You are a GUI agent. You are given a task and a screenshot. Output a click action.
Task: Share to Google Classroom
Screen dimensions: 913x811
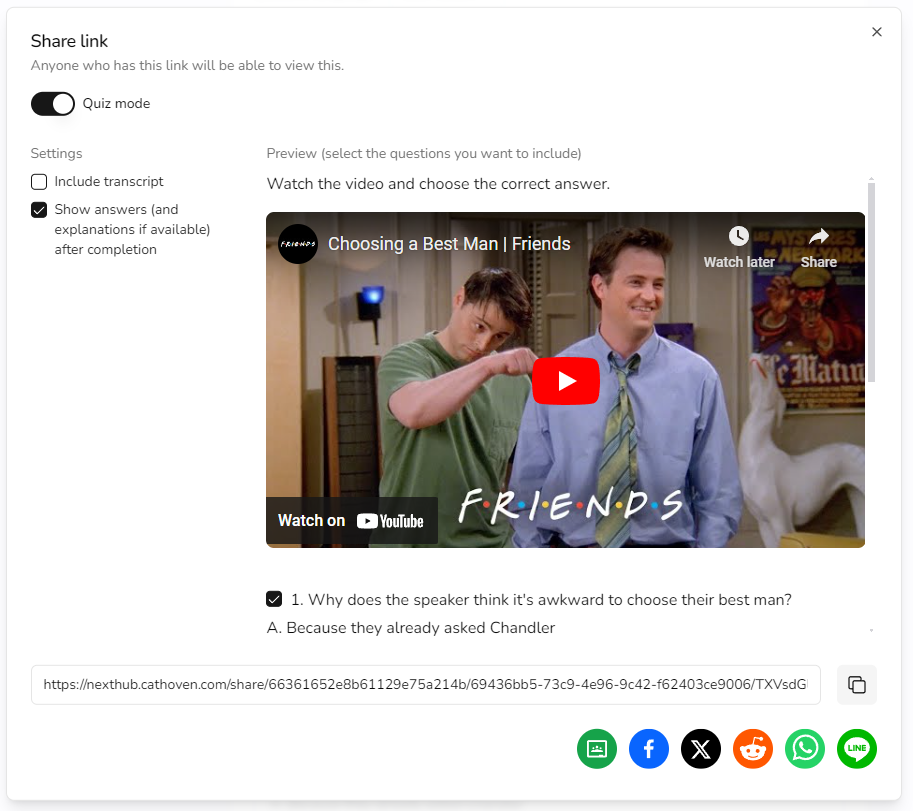[x=597, y=749]
